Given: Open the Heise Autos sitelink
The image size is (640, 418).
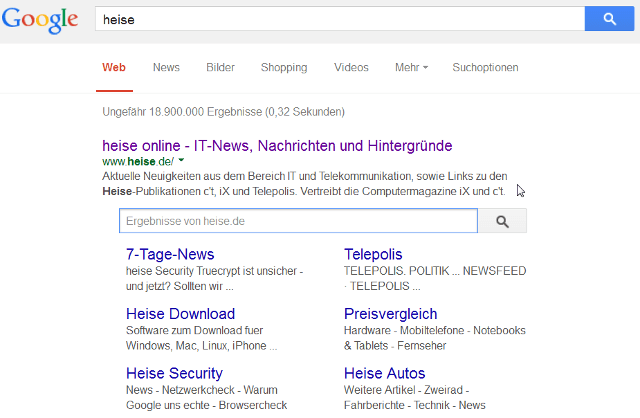Looking at the screenshot, I should [x=384, y=374].
